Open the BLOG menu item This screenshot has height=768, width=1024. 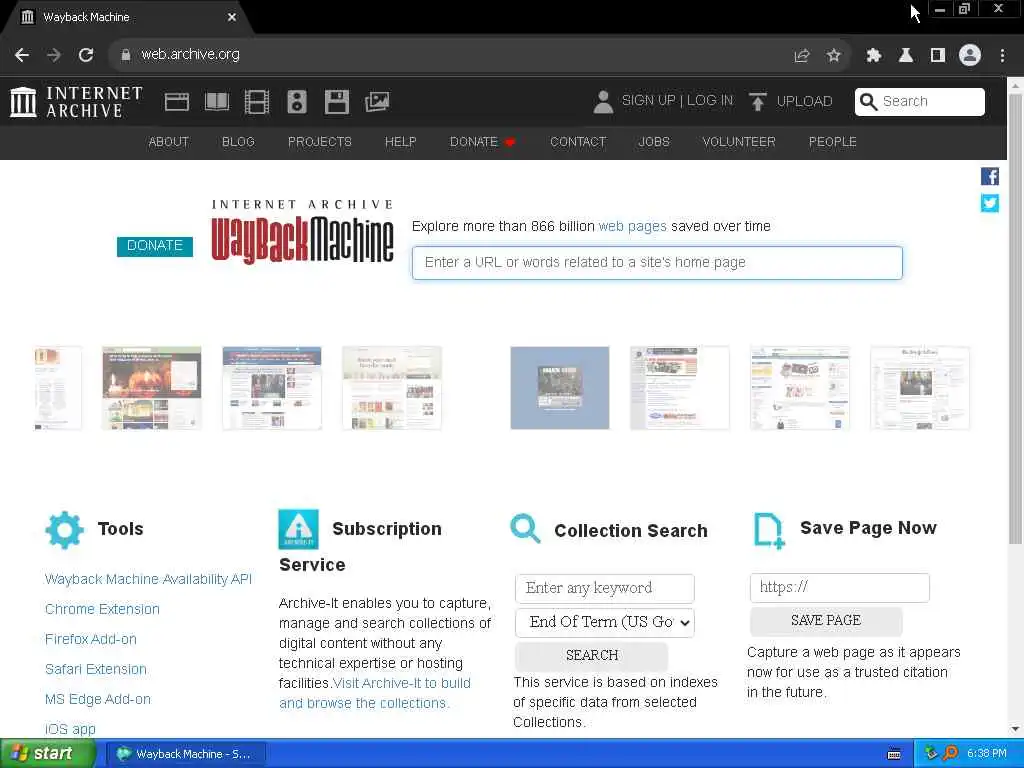[238, 142]
